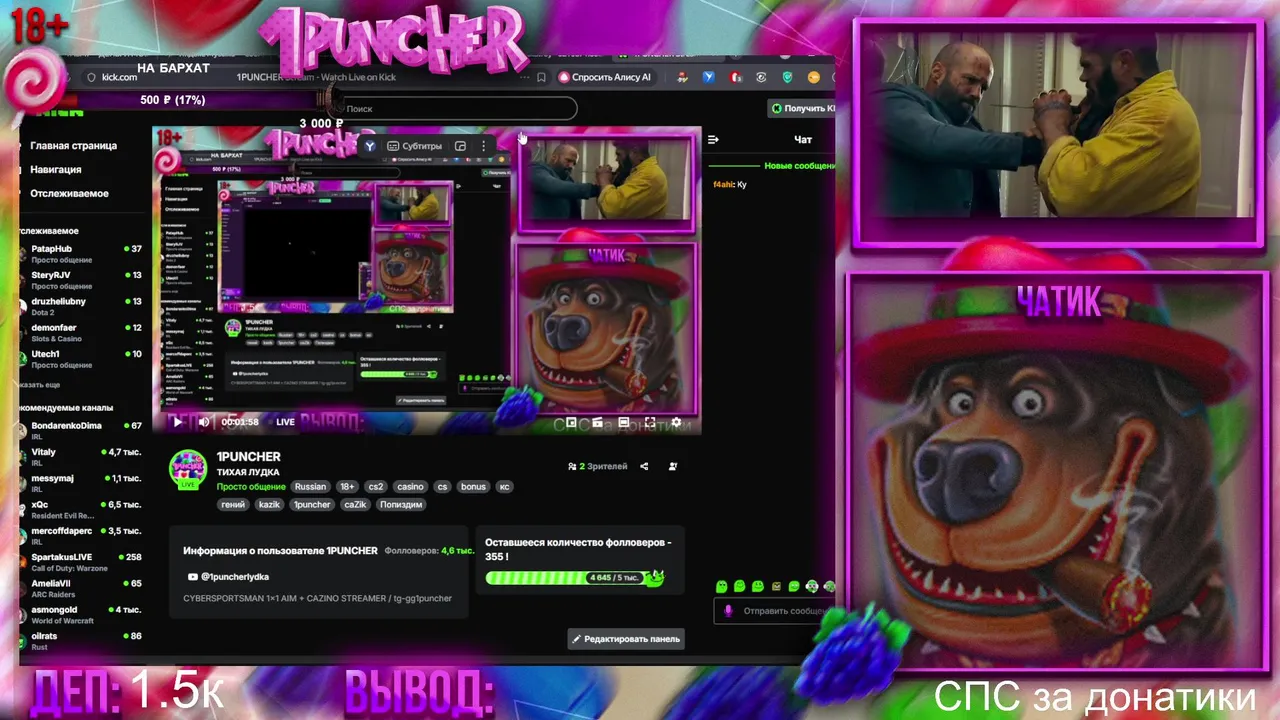
Task: Click the Получить KI… green button
Action: 803,108
